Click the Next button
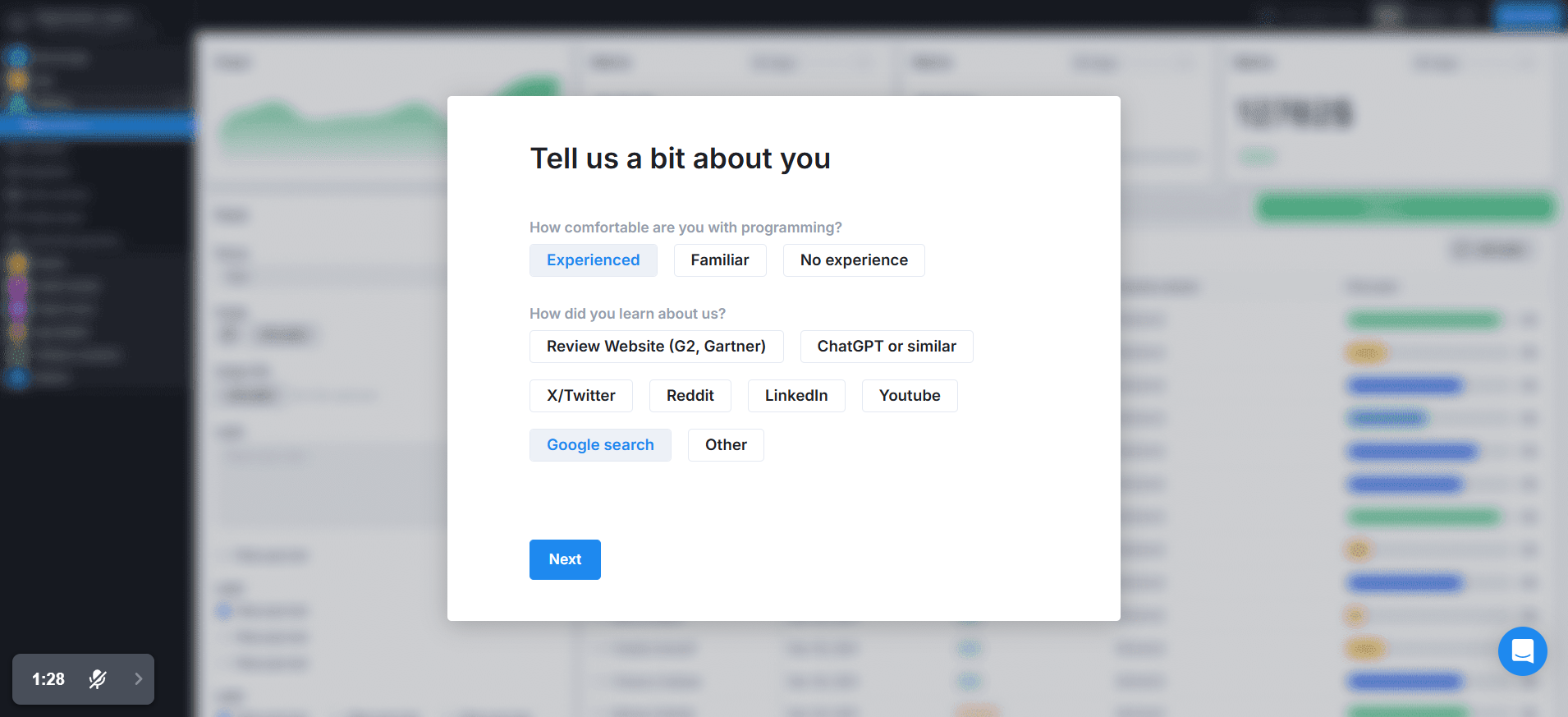Image resolution: width=1568 pixels, height=717 pixels. (x=565, y=559)
